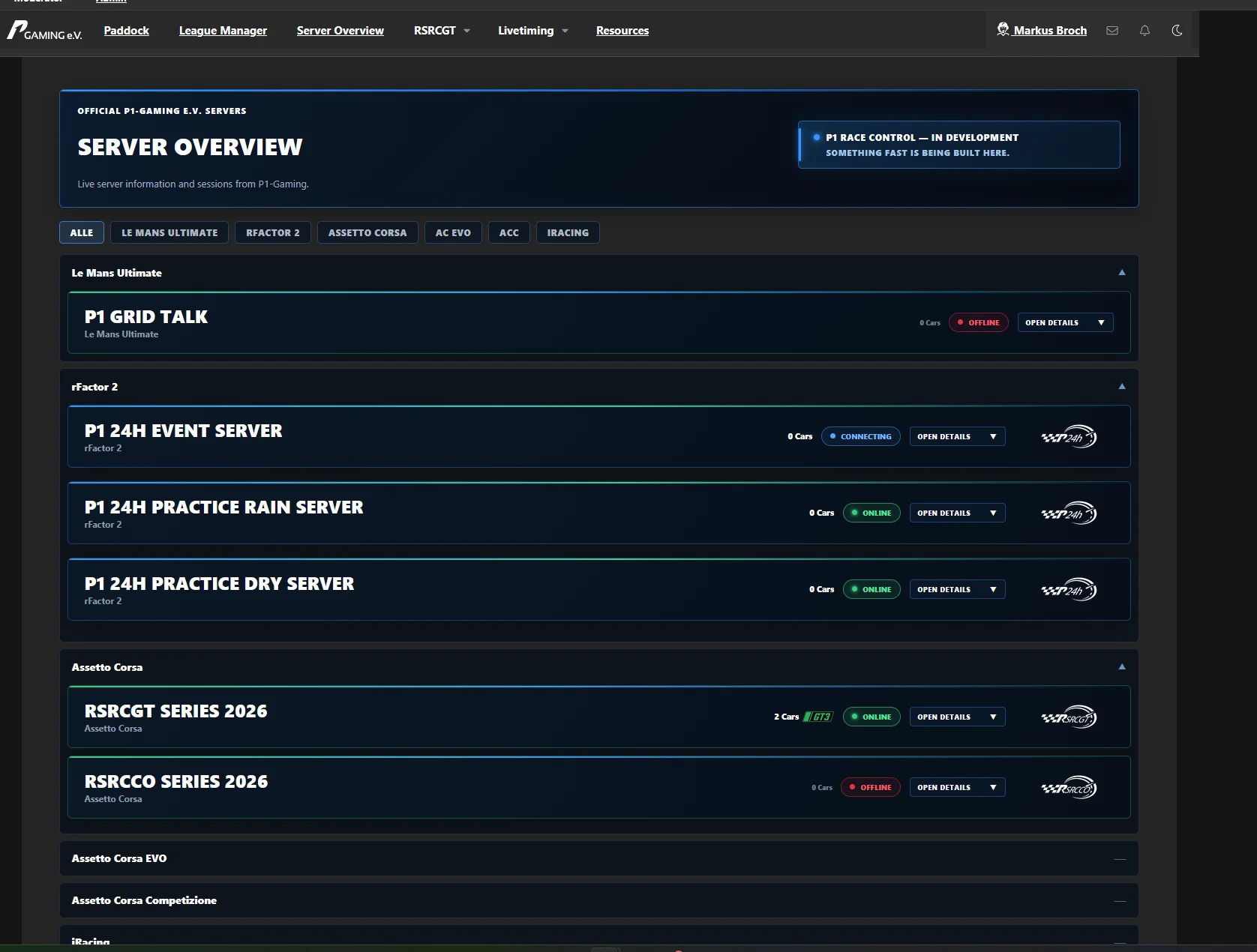The width and height of the screenshot is (1257, 952).
Task: Click OFFLINE badge on RSRCCO Series 2026
Action: tap(871, 787)
